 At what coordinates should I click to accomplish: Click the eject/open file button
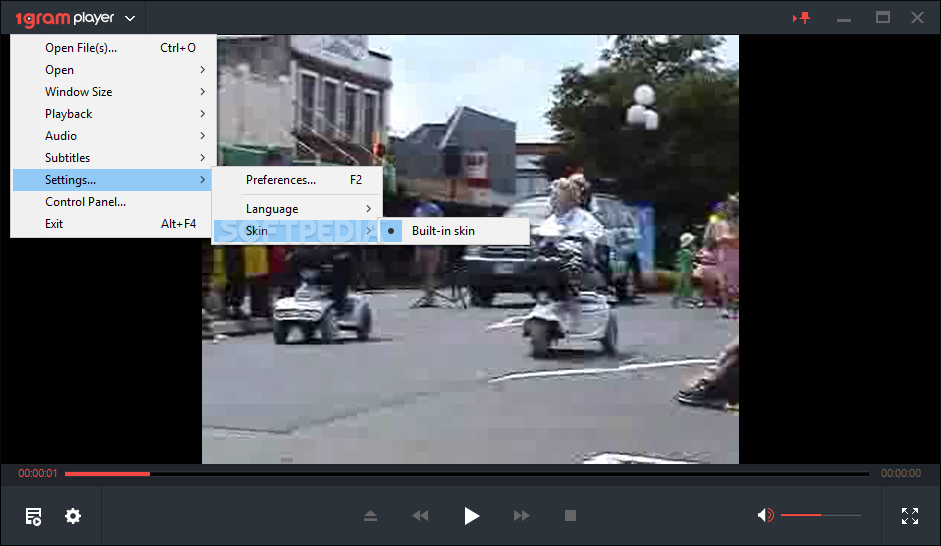click(x=370, y=515)
